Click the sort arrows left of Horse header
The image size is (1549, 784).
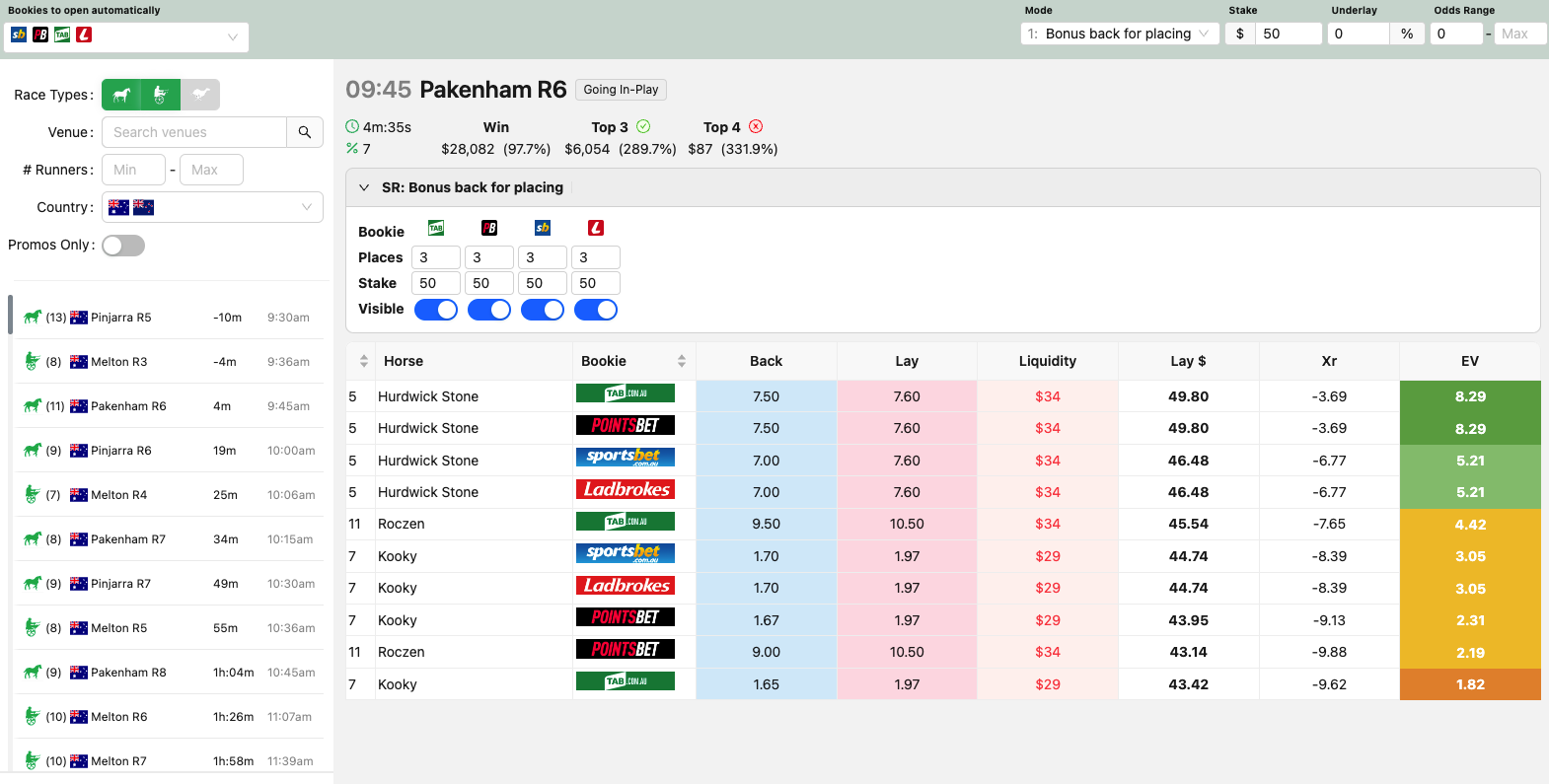click(363, 361)
